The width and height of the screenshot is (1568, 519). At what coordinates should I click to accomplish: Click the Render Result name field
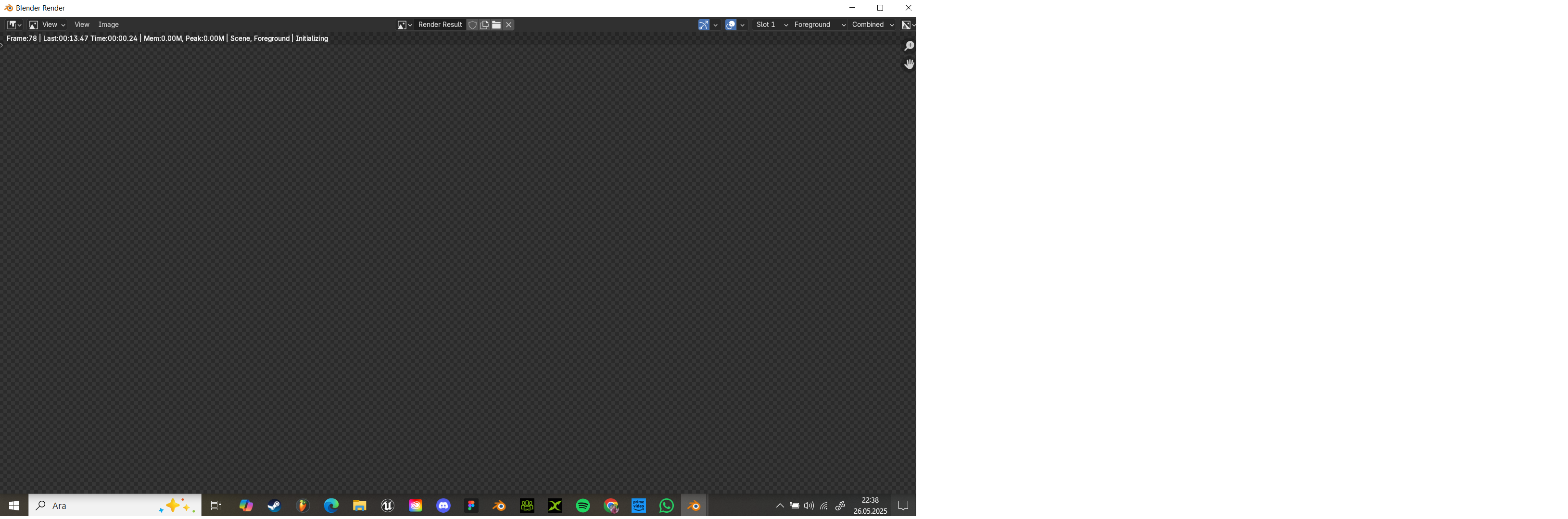click(440, 25)
